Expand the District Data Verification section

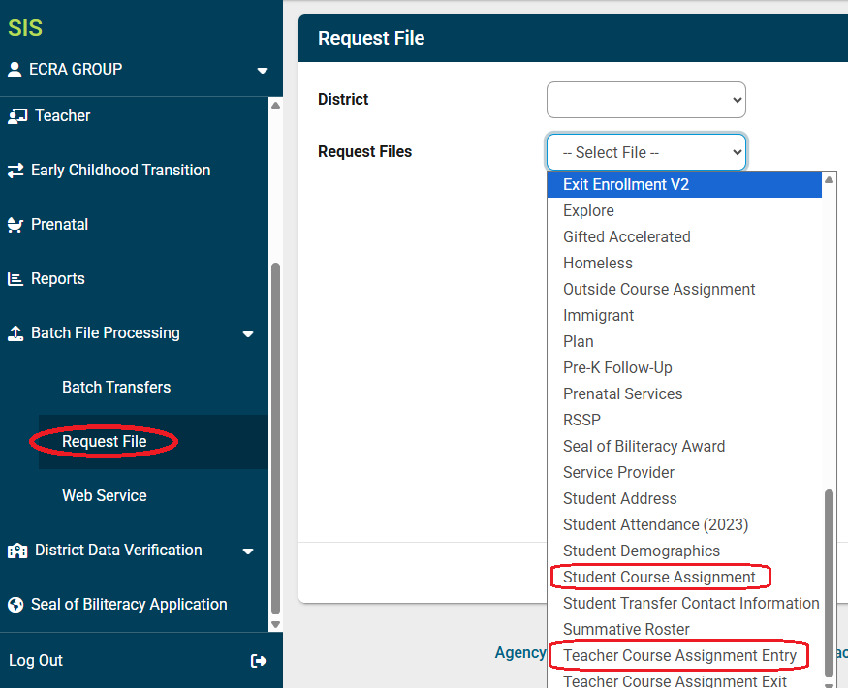248,551
